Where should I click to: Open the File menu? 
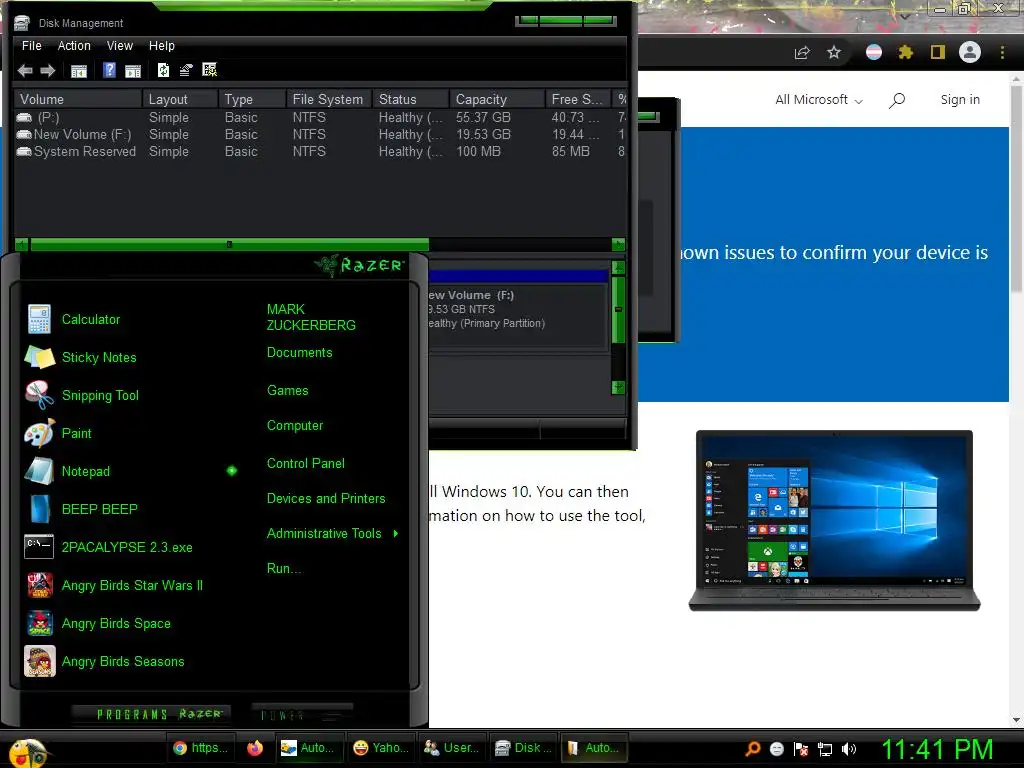point(31,46)
